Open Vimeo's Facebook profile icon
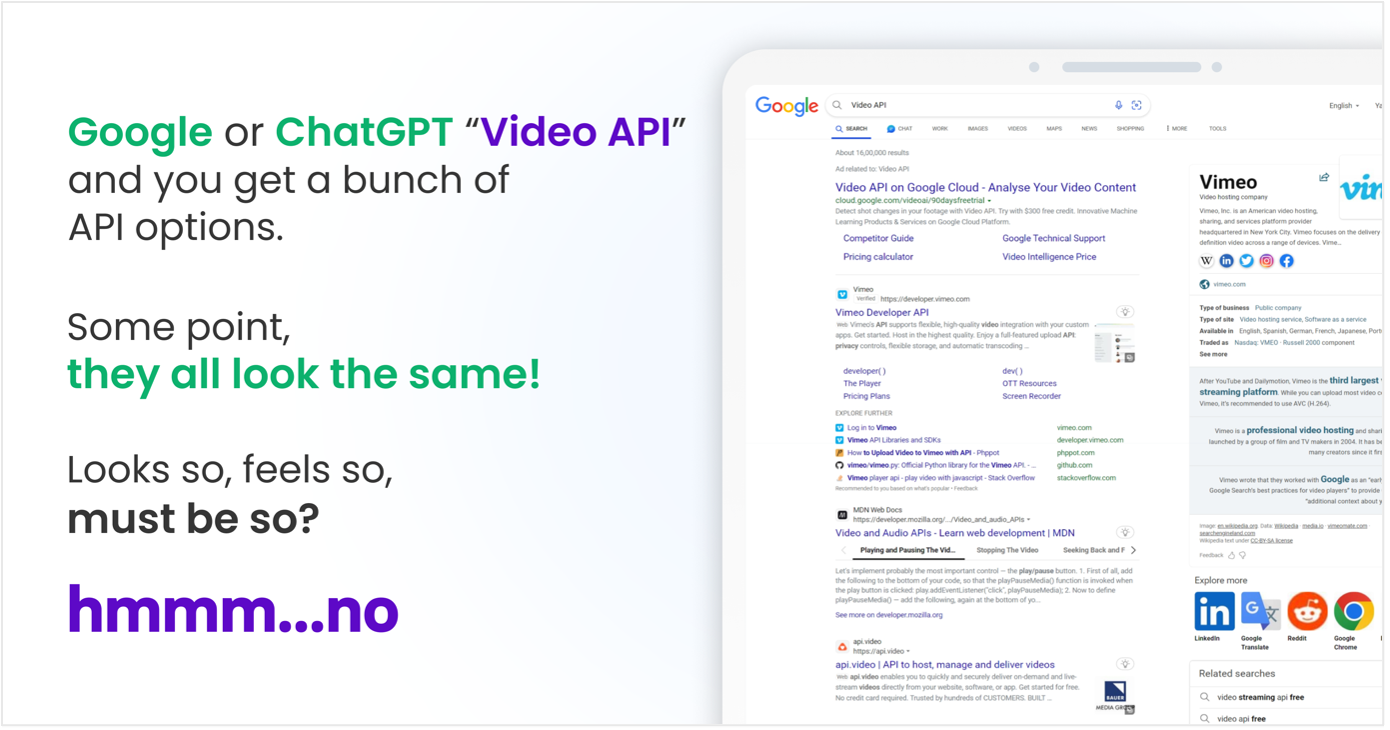Viewport: 1390px width, 730px height. click(1286, 261)
